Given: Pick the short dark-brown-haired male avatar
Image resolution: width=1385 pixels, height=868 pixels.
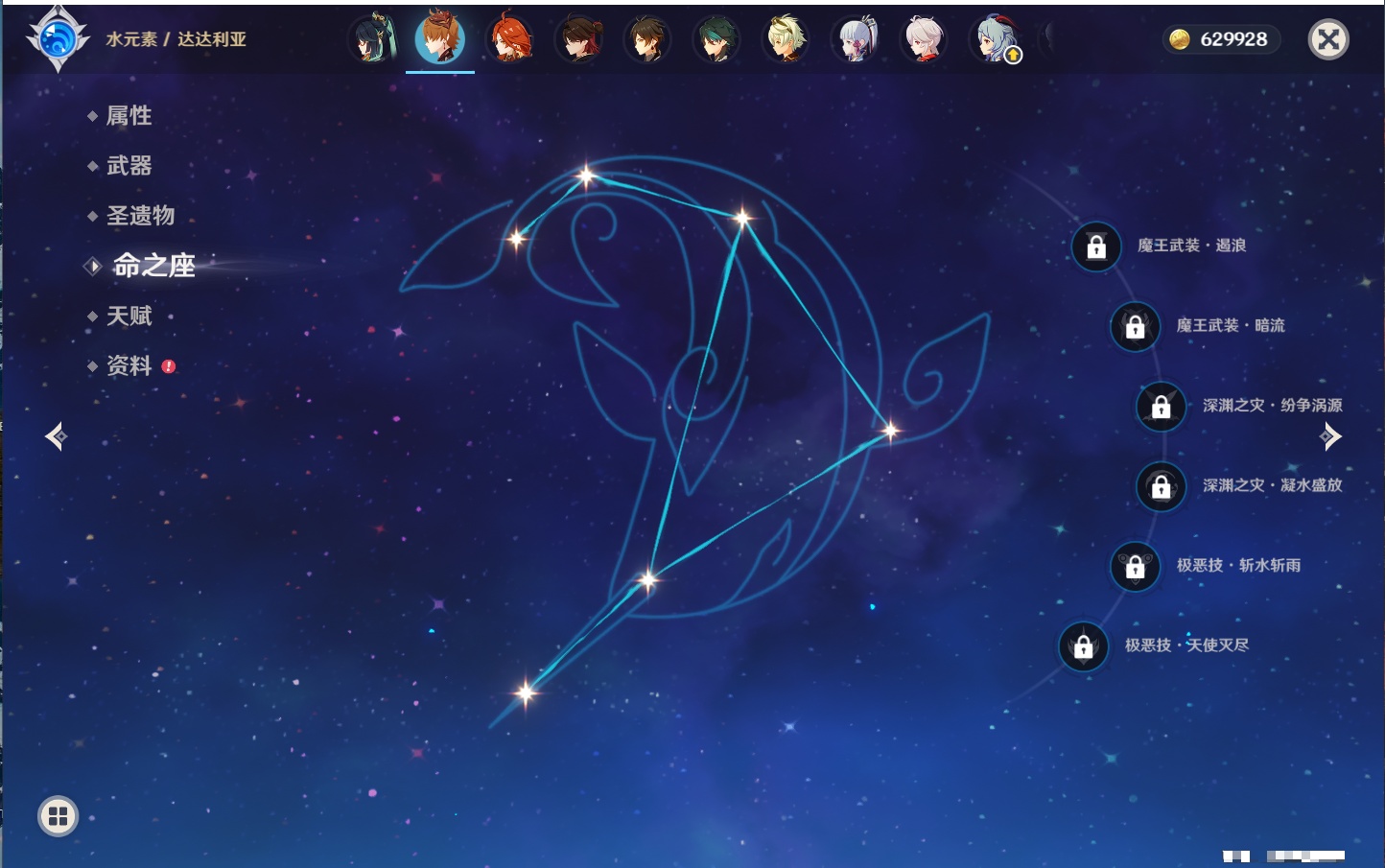Looking at the screenshot, I should [x=647, y=39].
